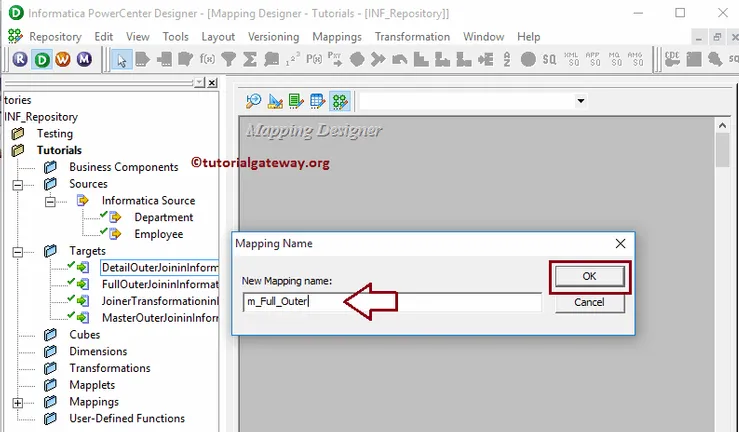Open the Repository menu
The image size is (739, 432).
click(55, 37)
